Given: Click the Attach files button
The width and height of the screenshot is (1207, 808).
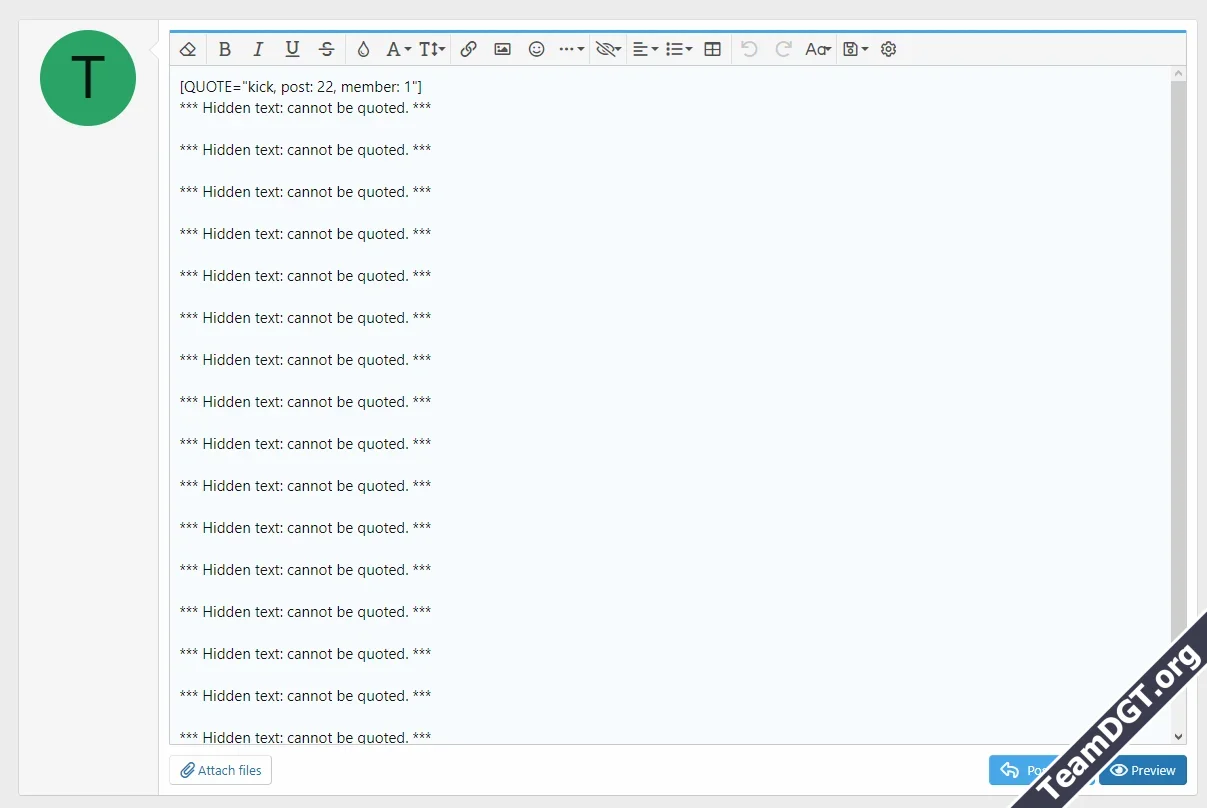Looking at the screenshot, I should [220, 770].
